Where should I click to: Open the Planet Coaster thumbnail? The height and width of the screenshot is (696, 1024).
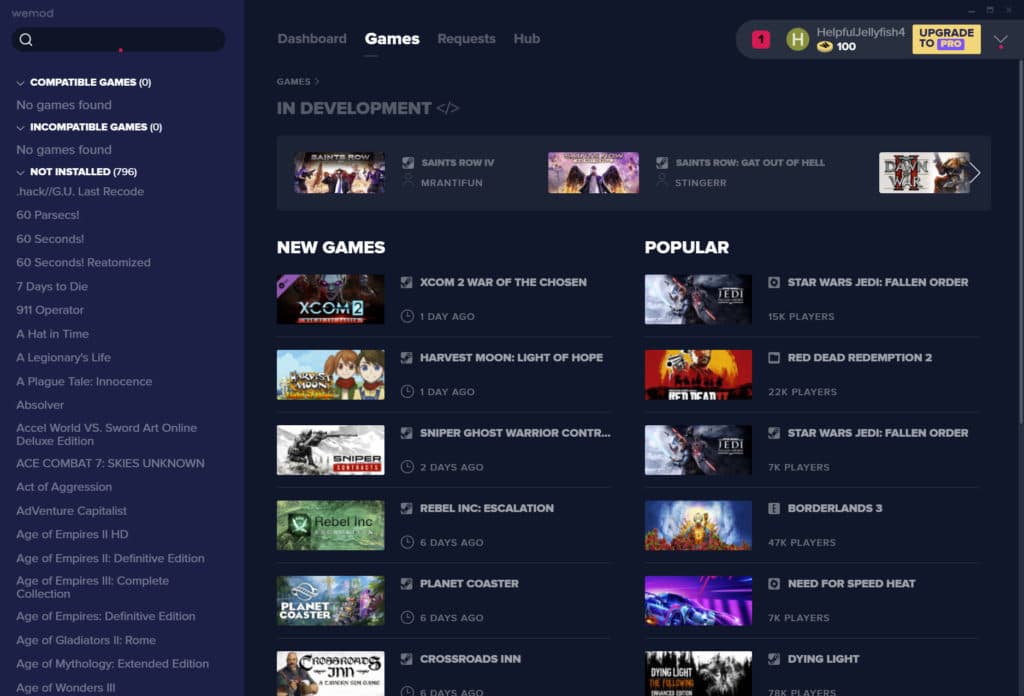[x=330, y=601]
